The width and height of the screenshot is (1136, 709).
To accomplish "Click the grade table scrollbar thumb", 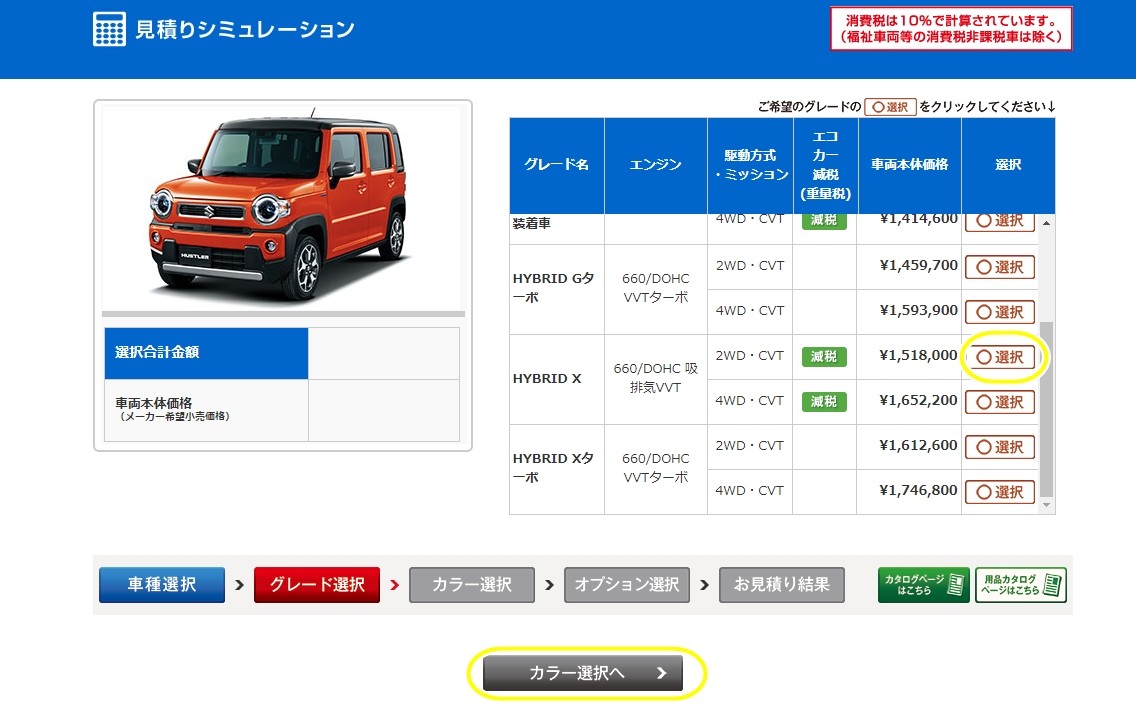I will [x=1046, y=409].
